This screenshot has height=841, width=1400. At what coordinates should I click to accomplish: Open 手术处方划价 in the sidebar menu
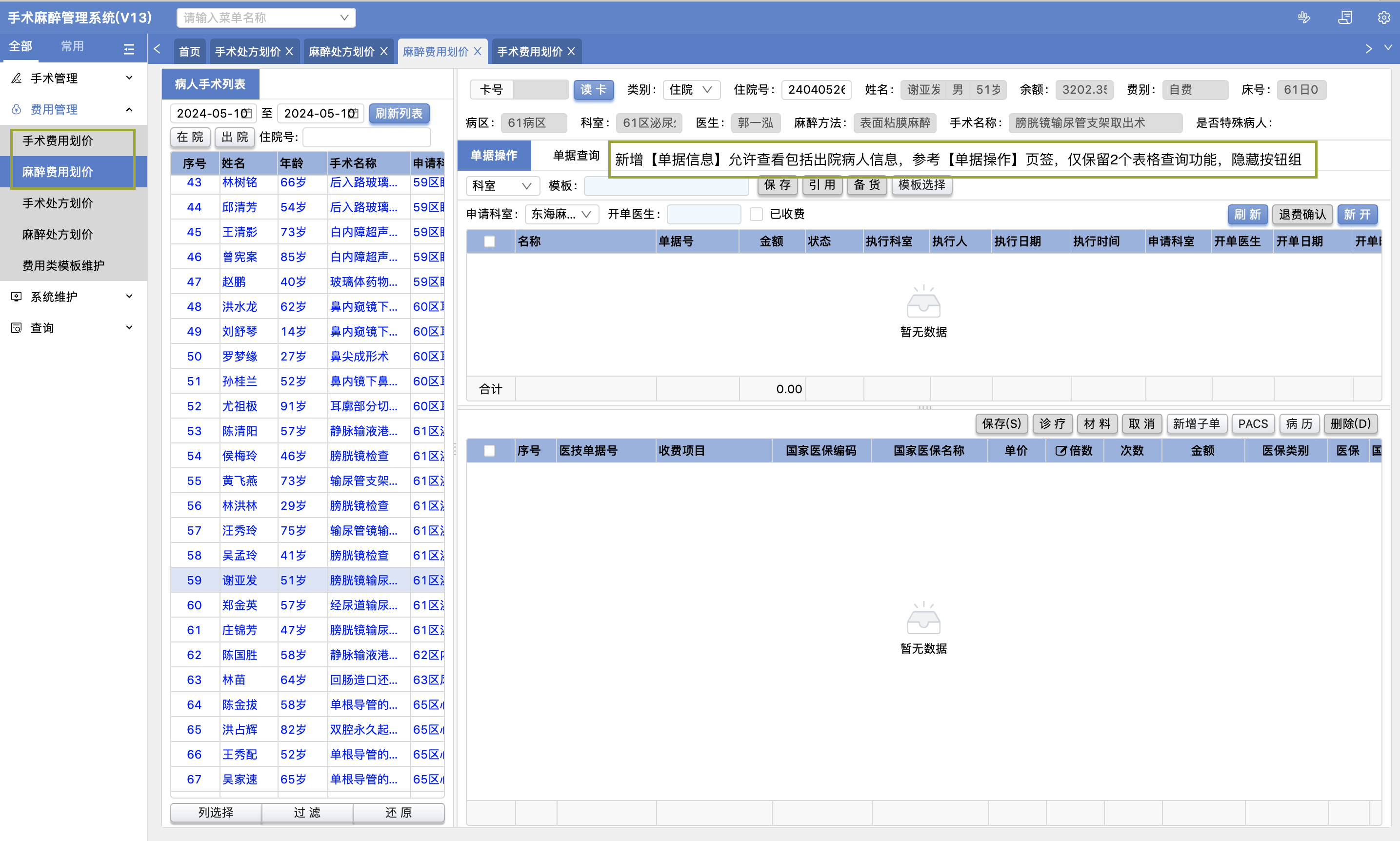pyautogui.click(x=57, y=203)
